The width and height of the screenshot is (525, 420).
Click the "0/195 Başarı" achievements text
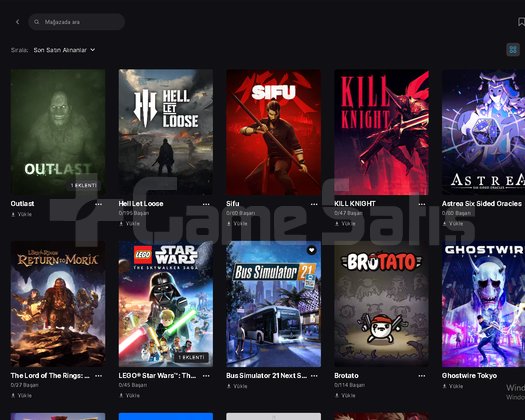[x=134, y=213]
